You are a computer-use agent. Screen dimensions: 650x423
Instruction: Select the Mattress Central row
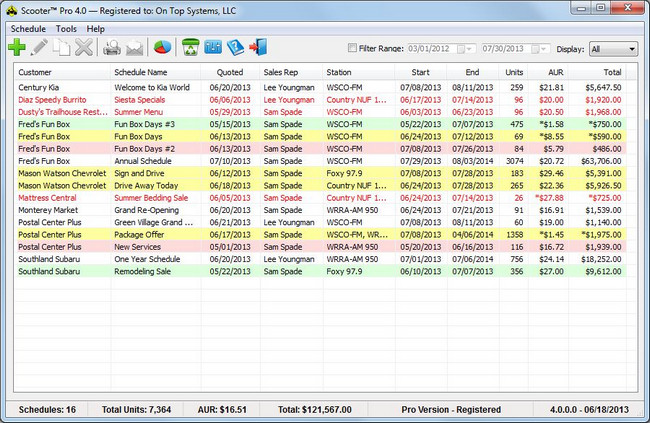click(x=320, y=198)
